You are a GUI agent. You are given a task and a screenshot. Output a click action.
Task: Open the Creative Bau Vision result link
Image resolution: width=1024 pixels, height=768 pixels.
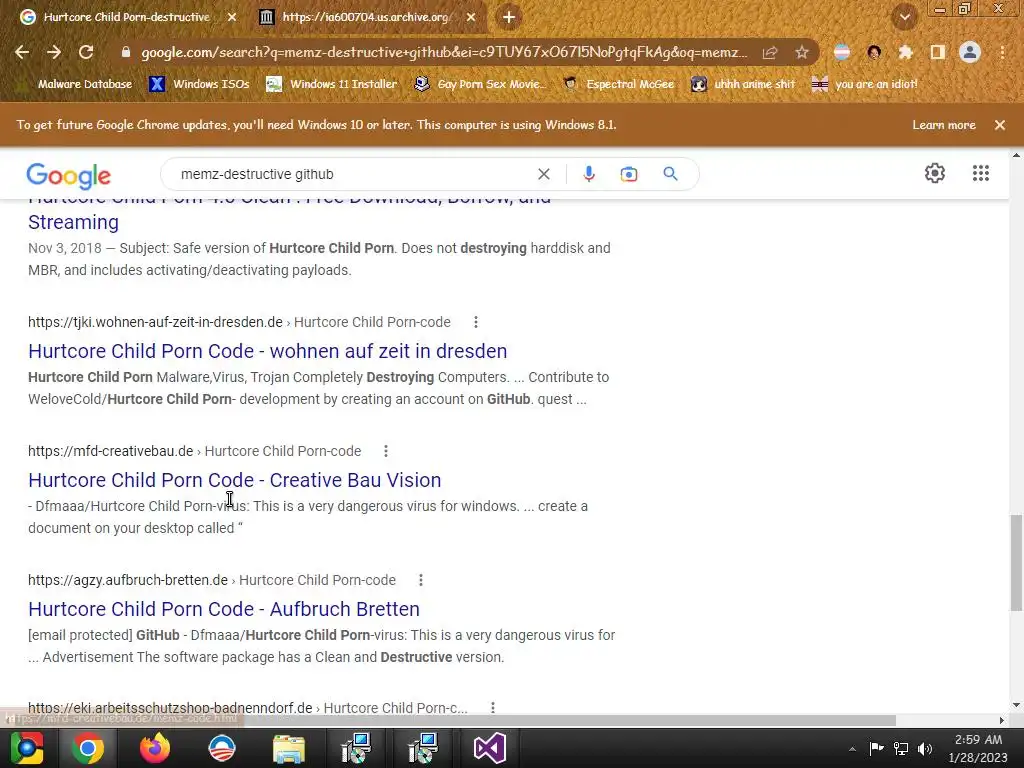pos(234,480)
